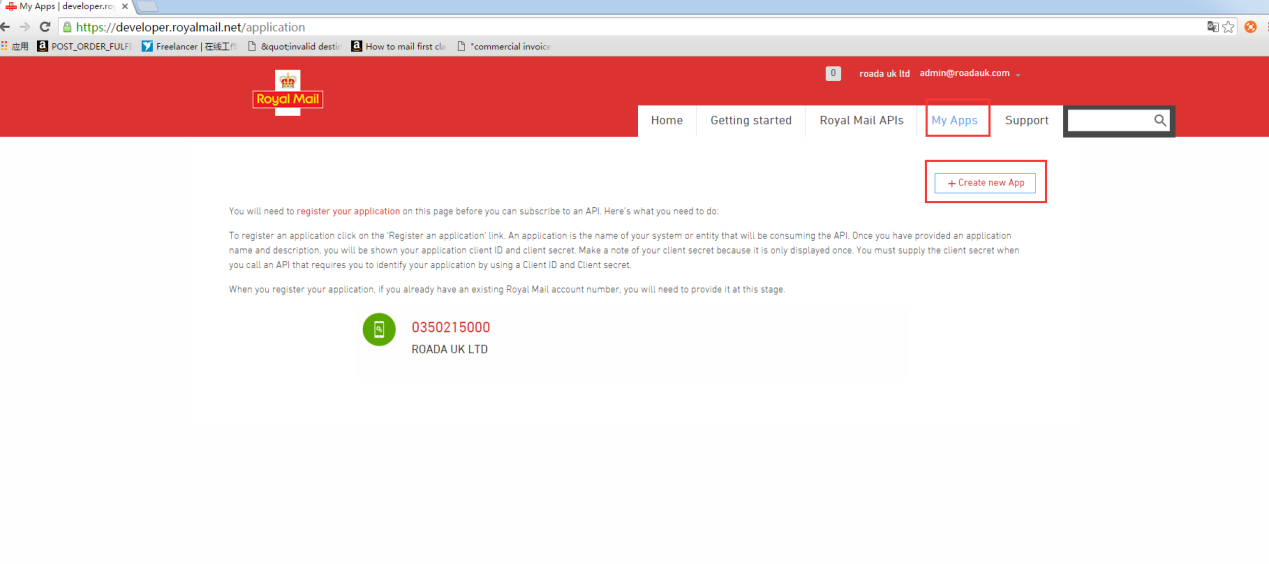Click the Royal Mail logo

[x=287, y=92]
